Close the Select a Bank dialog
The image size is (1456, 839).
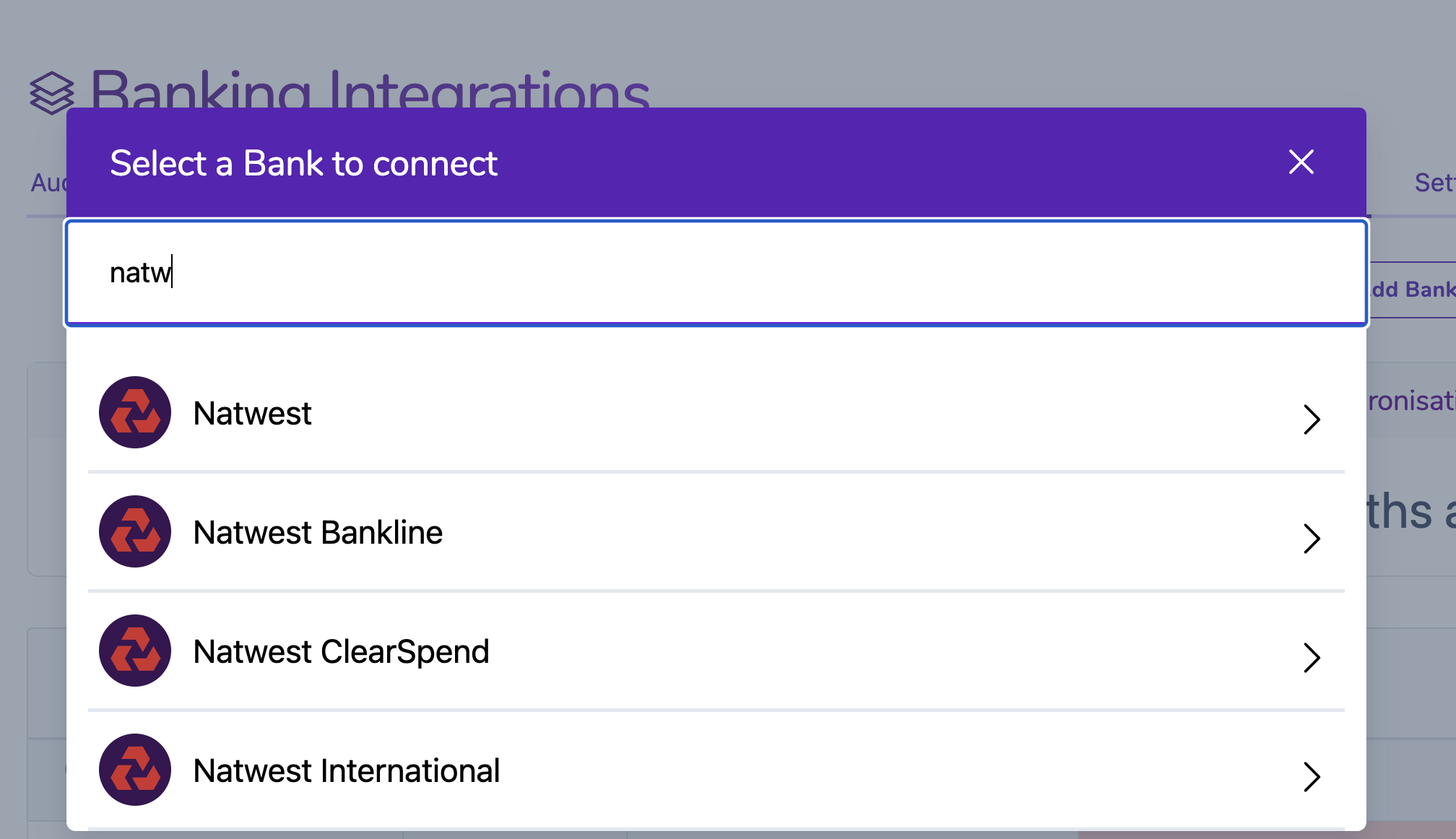point(1301,162)
